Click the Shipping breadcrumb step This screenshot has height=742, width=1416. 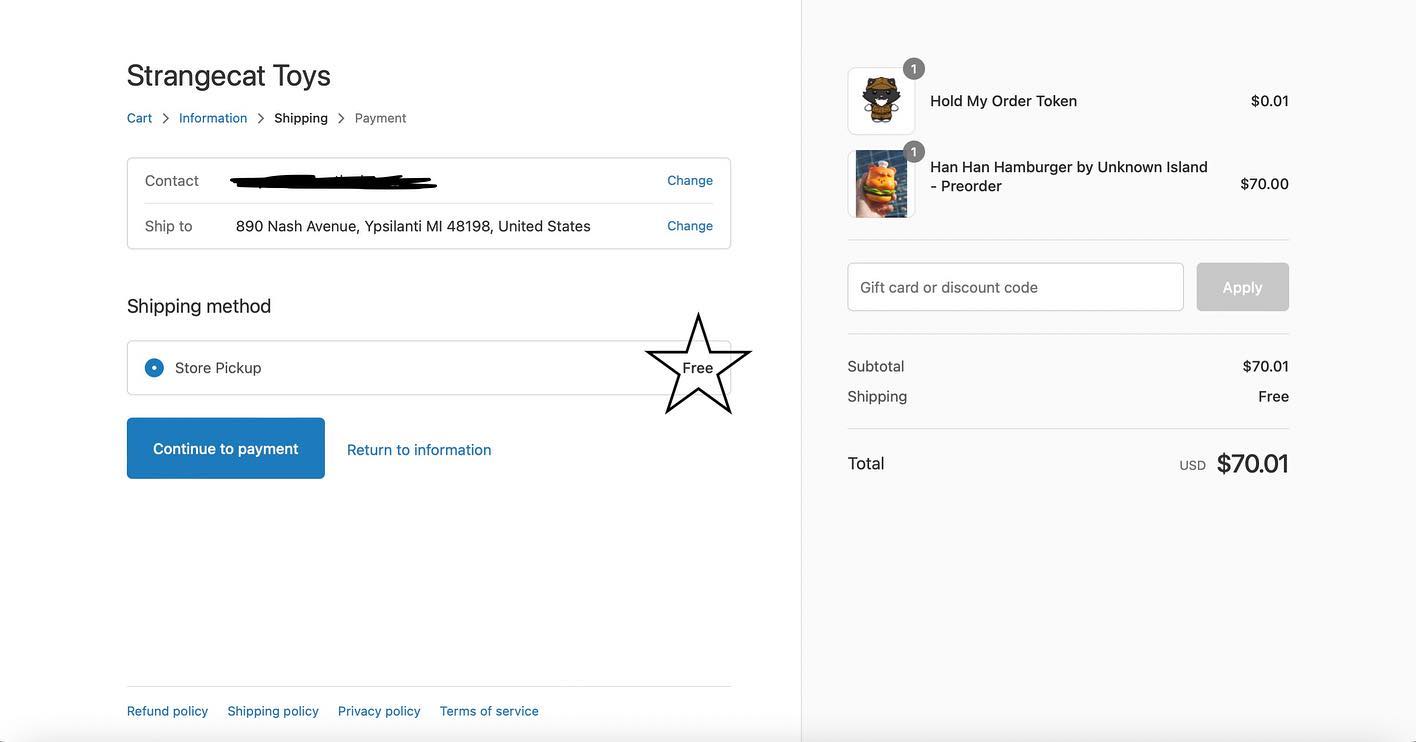tap(301, 118)
